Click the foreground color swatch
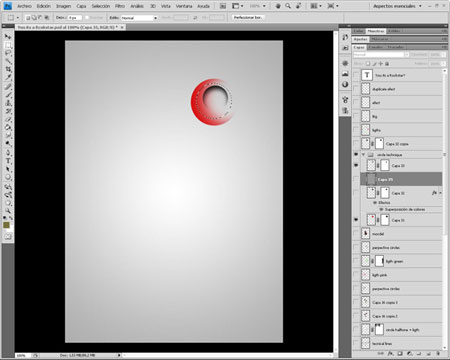 tap(6, 225)
